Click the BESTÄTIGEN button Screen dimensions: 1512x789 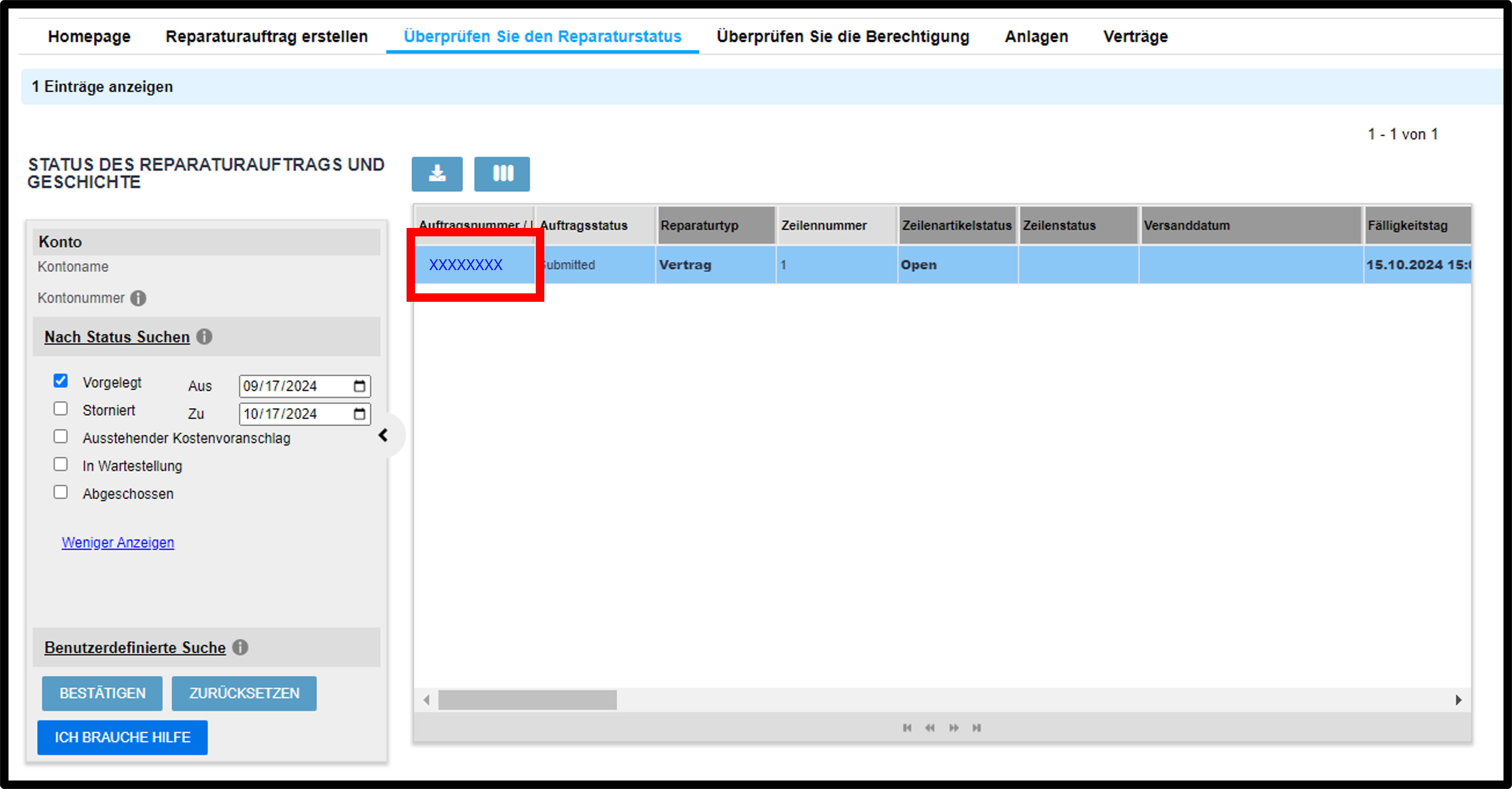pos(102,693)
